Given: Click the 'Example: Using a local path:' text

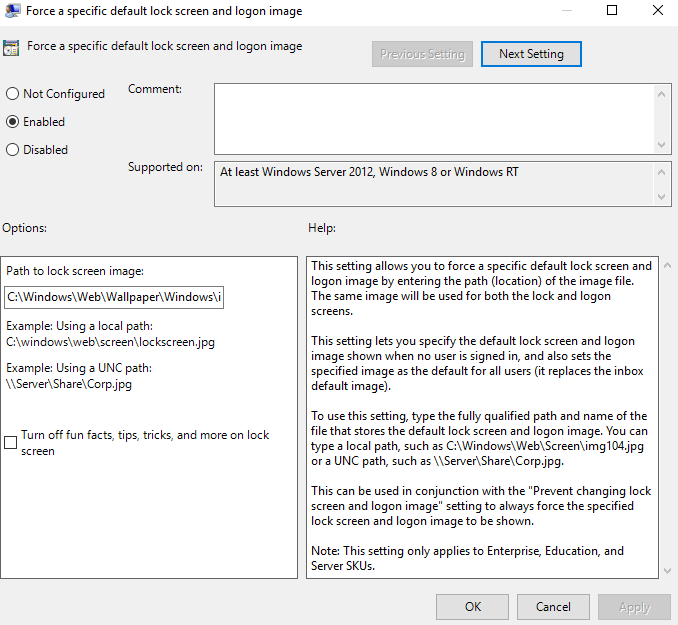Looking at the screenshot, I should coord(80,326).
